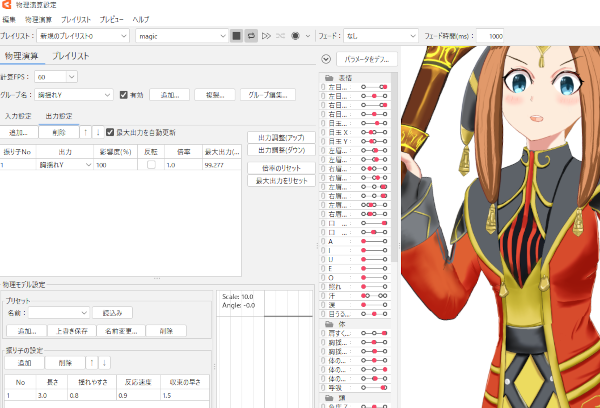Click the 出力調整(アップ) button
This screenshot has width=600, height=408.
tap(281, 137)
